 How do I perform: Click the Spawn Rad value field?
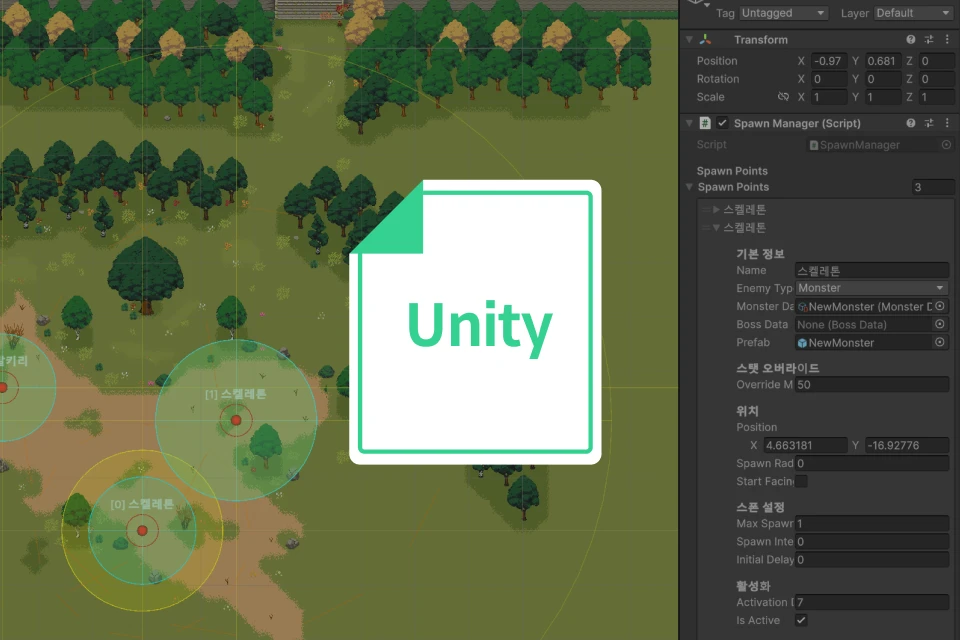tap(872, 463)
